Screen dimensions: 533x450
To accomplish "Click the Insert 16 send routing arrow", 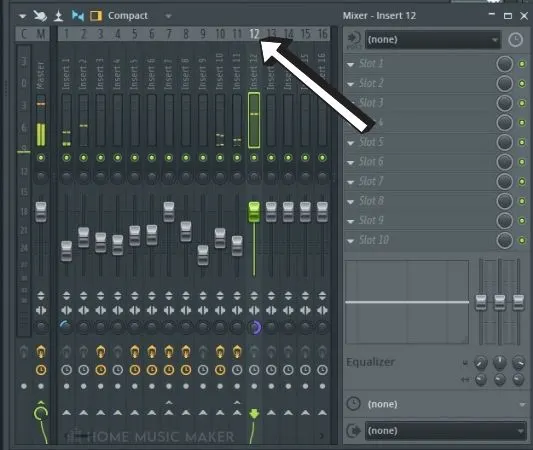I will coord(322,413).
